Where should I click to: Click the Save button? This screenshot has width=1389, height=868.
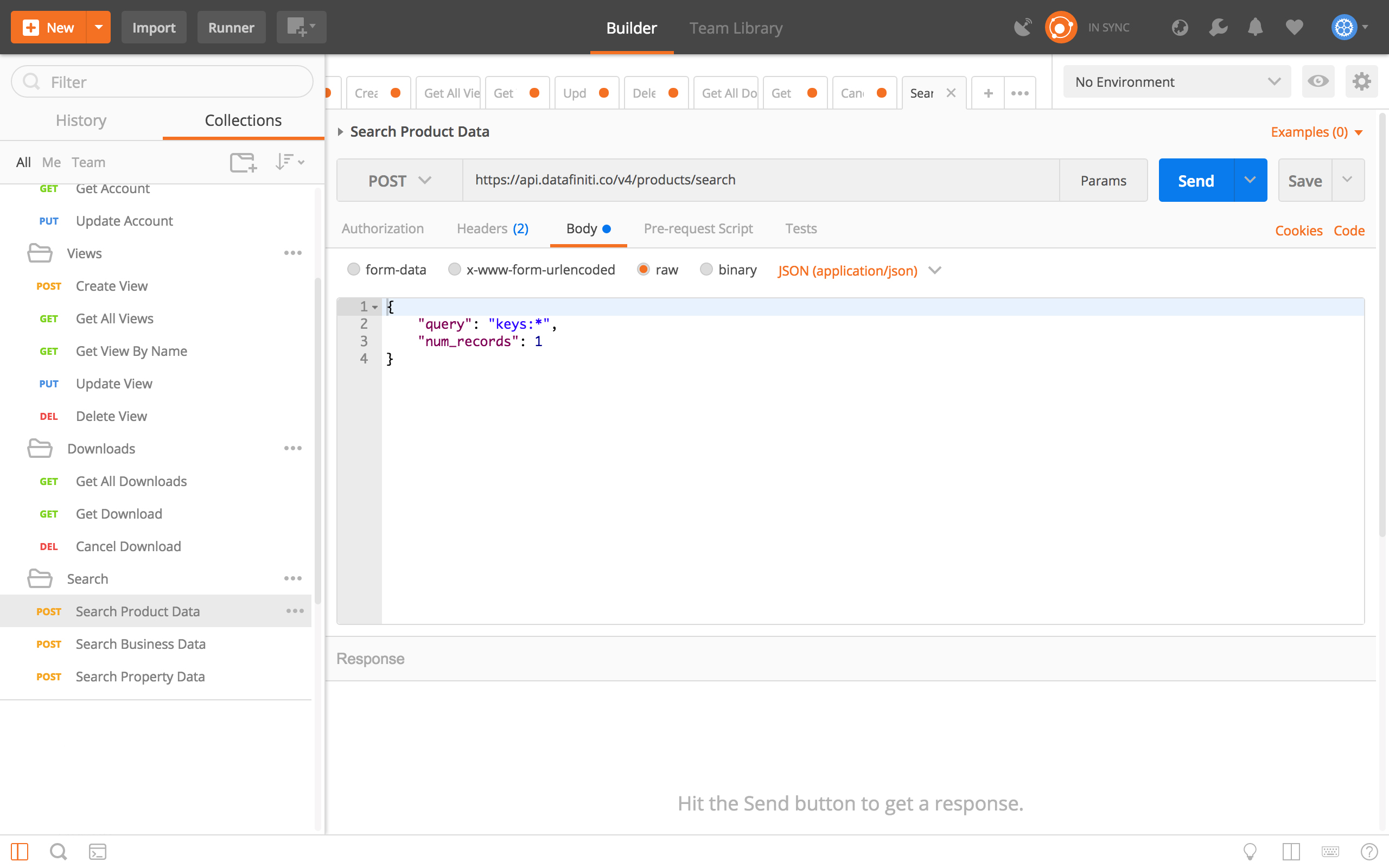(x=1305, y=180)
